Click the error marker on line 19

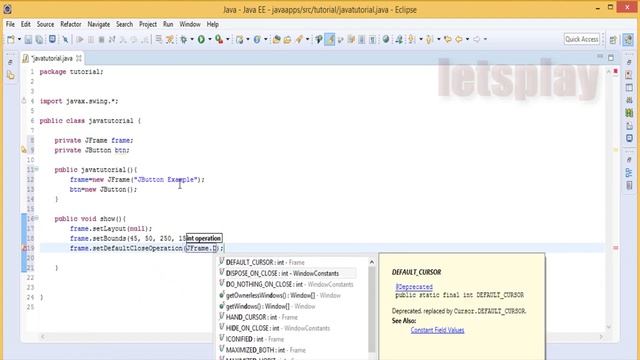24,248
